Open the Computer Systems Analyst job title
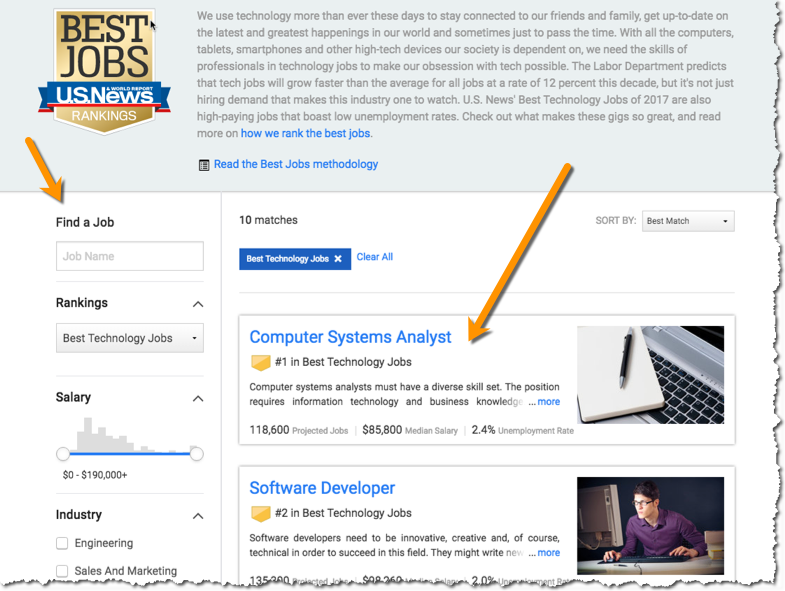 (x=350, y=337)
